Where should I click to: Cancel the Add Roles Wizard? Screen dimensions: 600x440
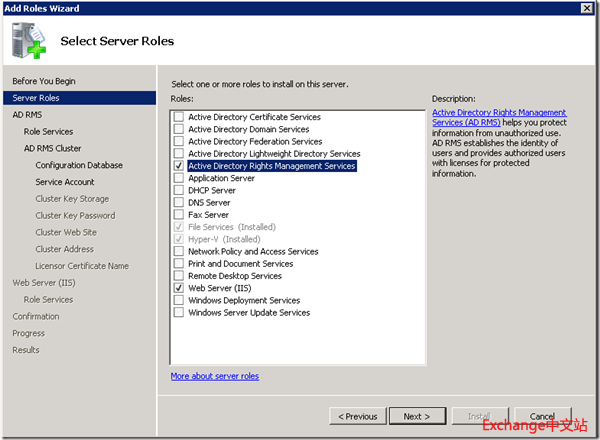[x=542, y=416]
